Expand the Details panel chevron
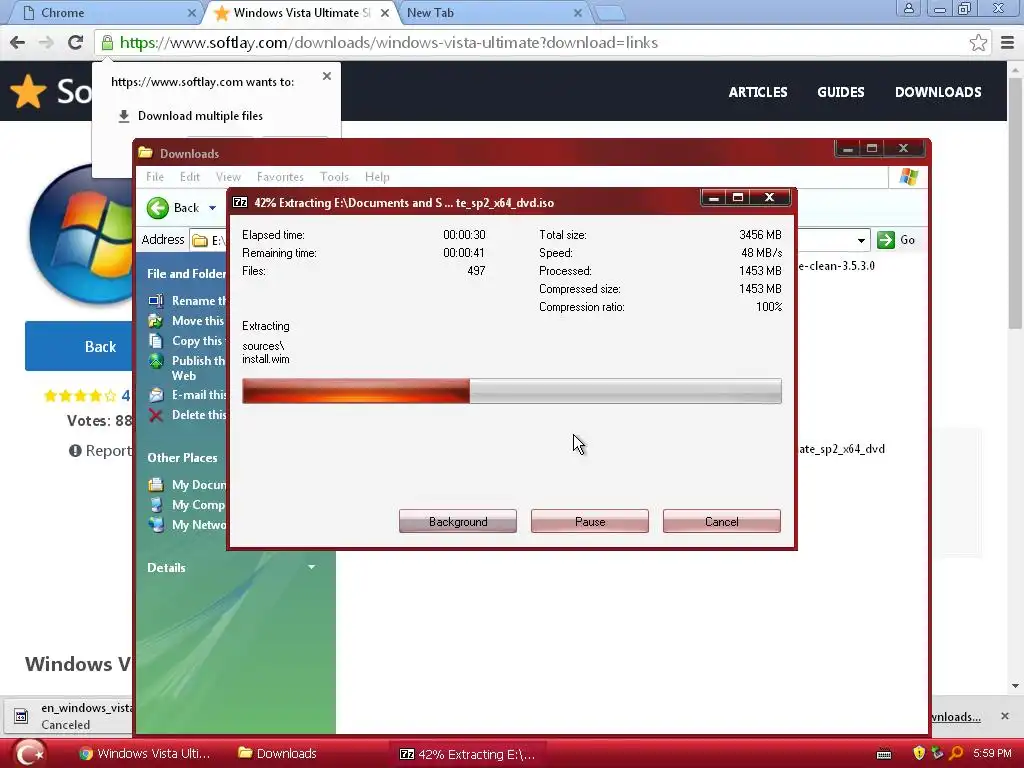 tap(312, 567)
